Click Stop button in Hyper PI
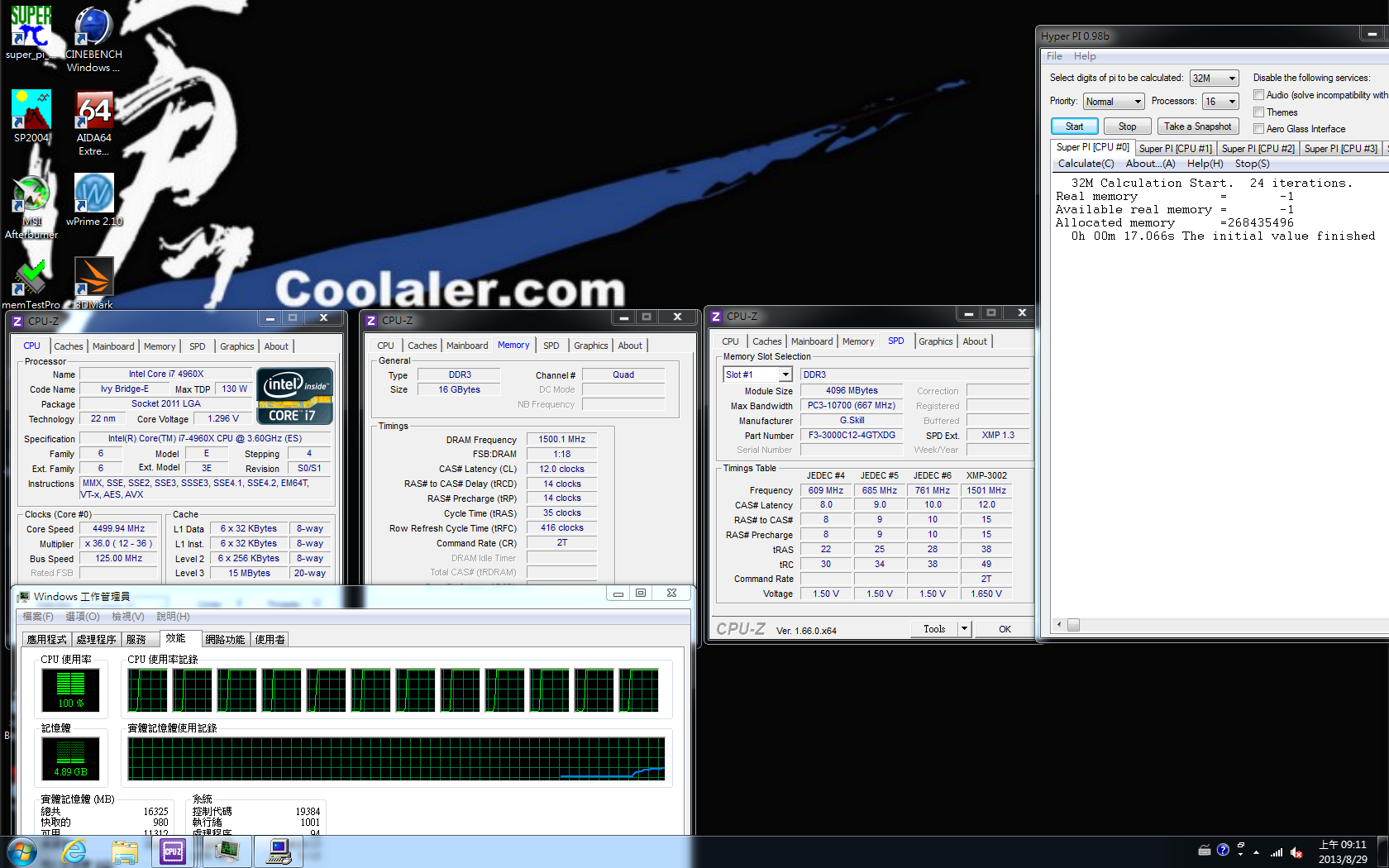This screenshot has width=1389, height=868. pyautogui.click(x=1127, y=126)
